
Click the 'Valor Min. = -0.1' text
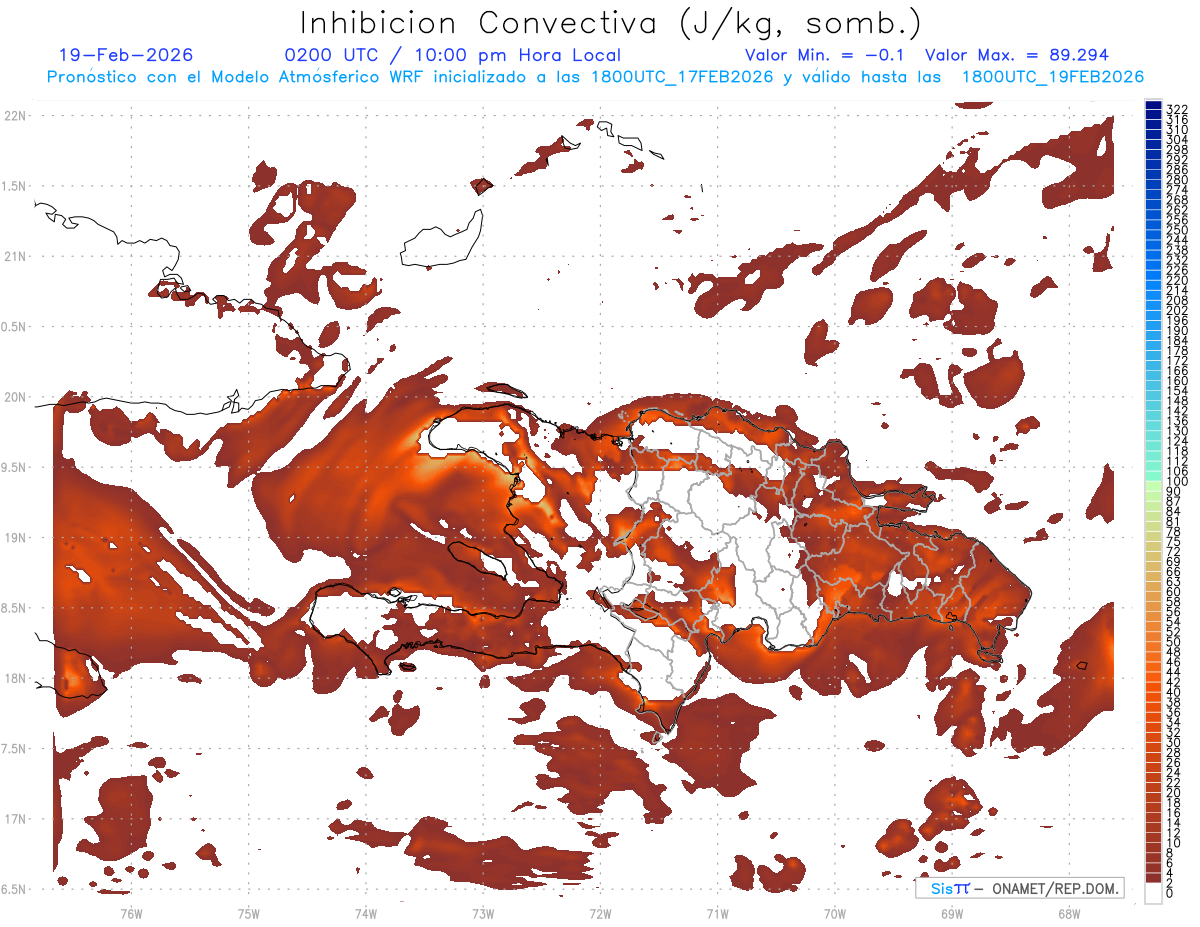pyautogui.click(x=825, y=56)
